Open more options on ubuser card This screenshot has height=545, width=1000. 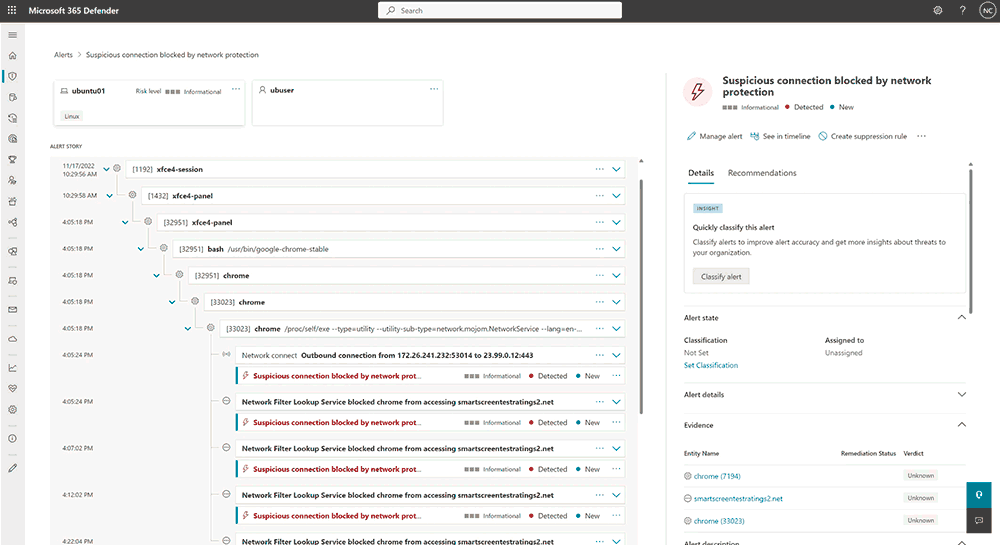pyautogui.click(x=434, y=89)
